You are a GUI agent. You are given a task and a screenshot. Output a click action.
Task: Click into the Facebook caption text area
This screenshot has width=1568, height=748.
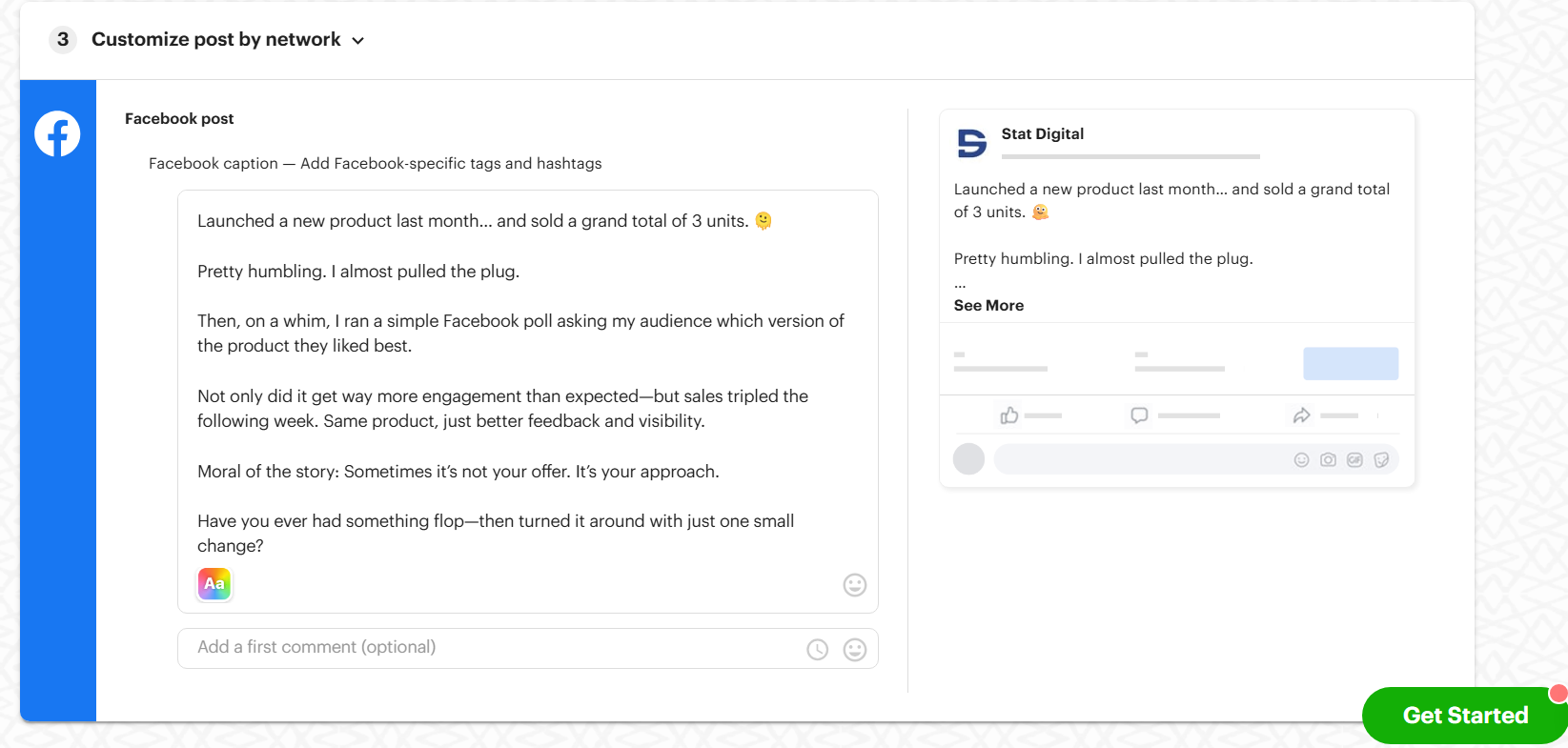tap(528, 401)
